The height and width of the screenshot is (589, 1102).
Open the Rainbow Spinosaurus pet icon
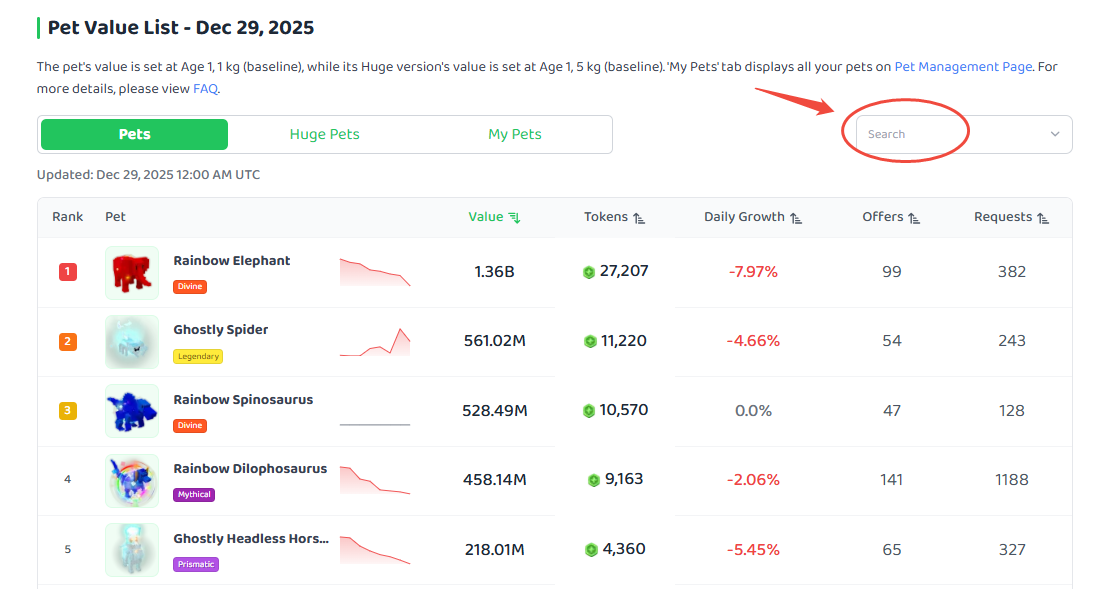(x=132, y=411)
